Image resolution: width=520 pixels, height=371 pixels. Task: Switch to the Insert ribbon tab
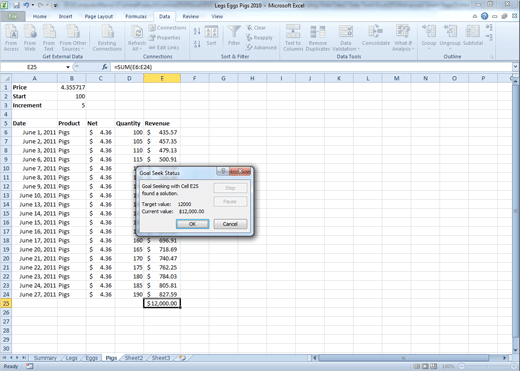[65, 16]
